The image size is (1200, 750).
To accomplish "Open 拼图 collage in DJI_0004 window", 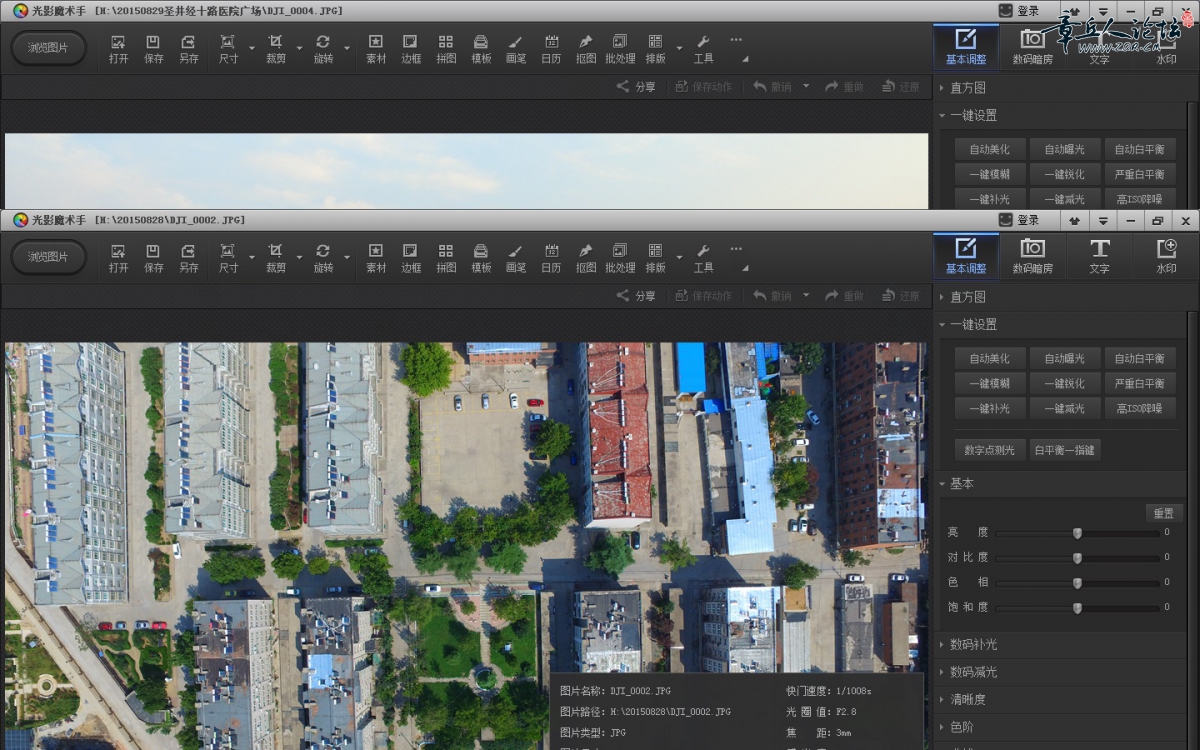I will (446, 48).
